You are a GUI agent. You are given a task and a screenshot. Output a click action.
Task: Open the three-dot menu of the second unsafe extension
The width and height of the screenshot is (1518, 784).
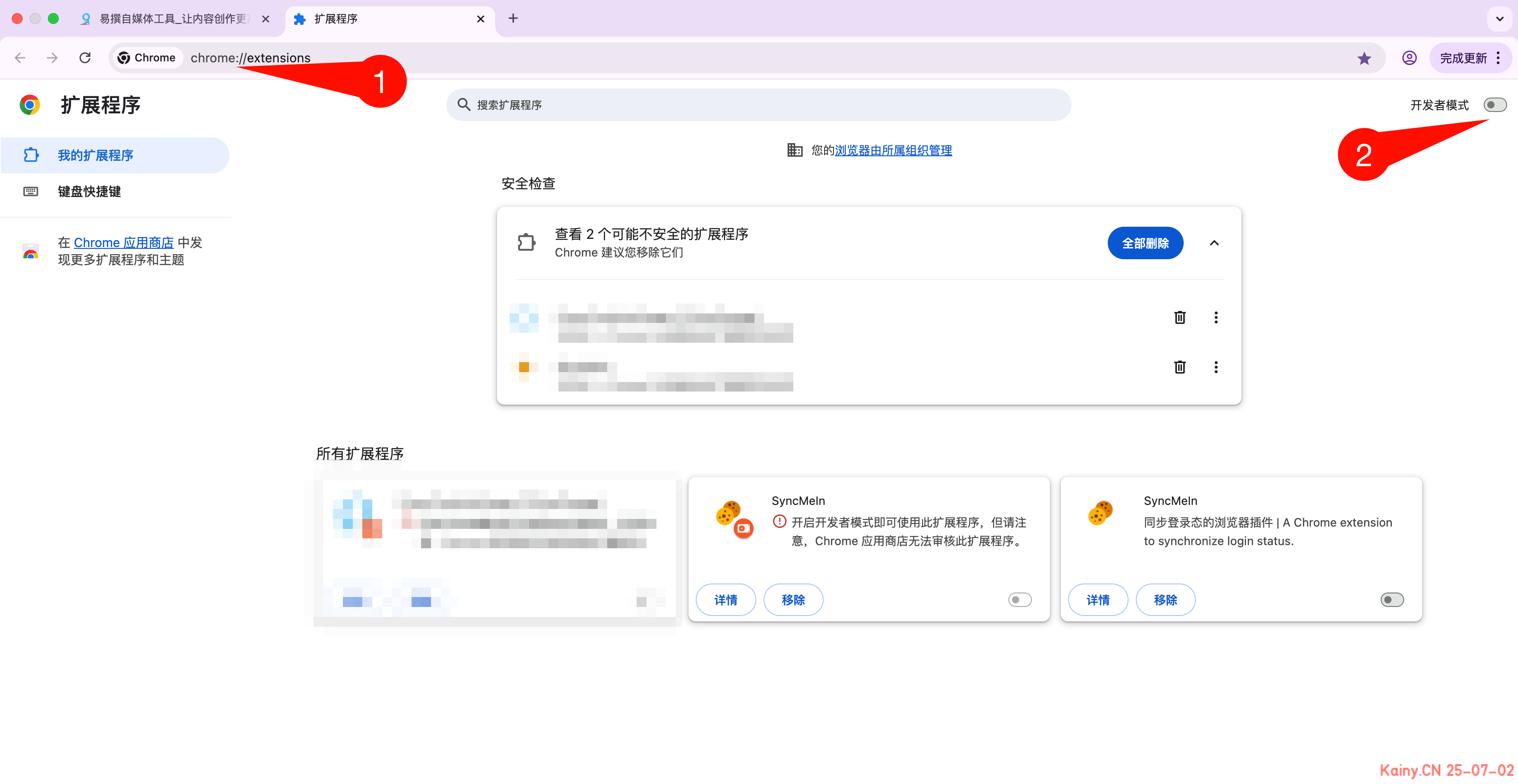pyautogui.click(x=1216, y=367)
